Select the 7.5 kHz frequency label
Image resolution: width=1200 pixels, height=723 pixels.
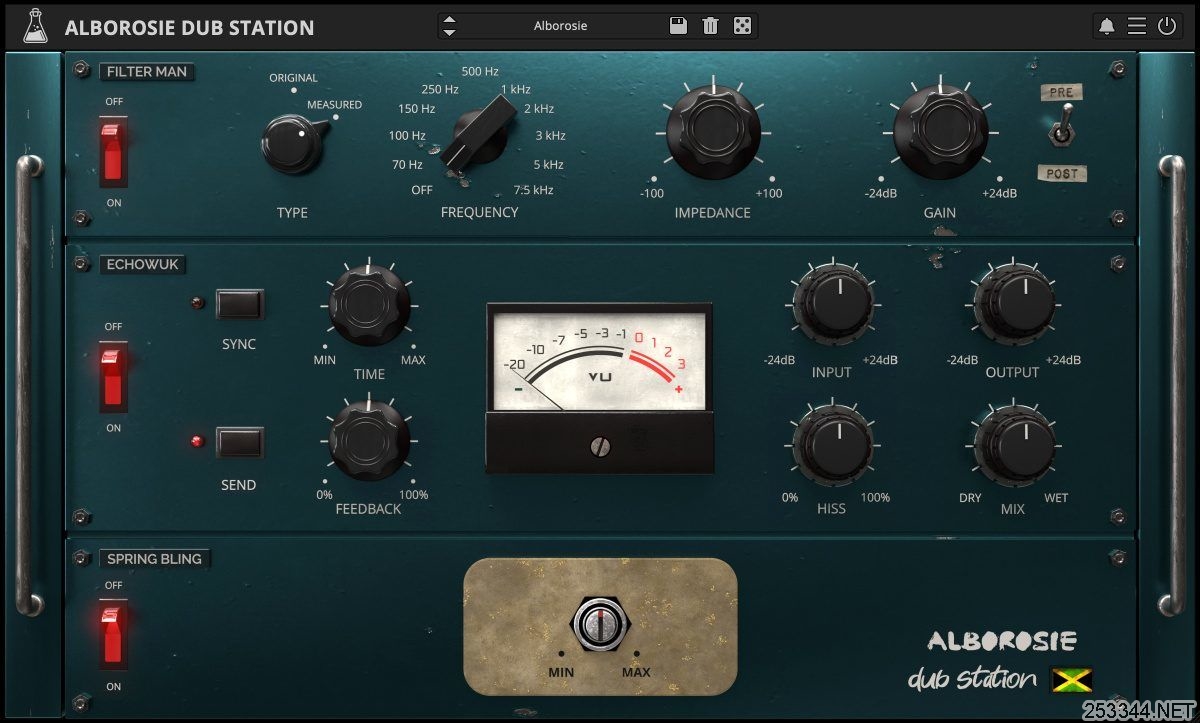pos(533,190)
